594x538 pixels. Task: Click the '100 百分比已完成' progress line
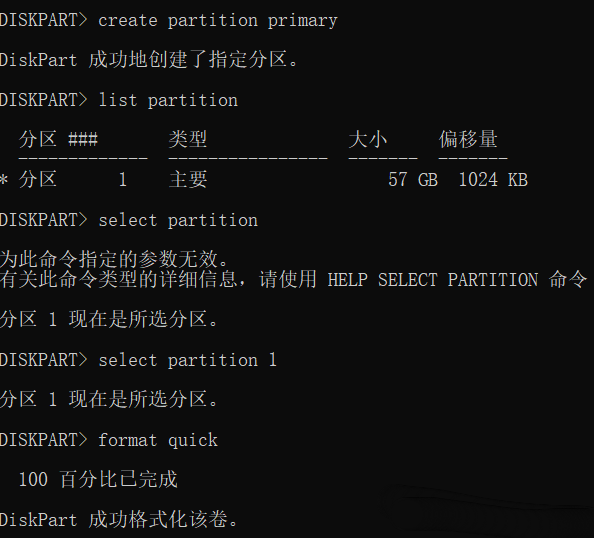pyautogui.click(x=98, y=479)
